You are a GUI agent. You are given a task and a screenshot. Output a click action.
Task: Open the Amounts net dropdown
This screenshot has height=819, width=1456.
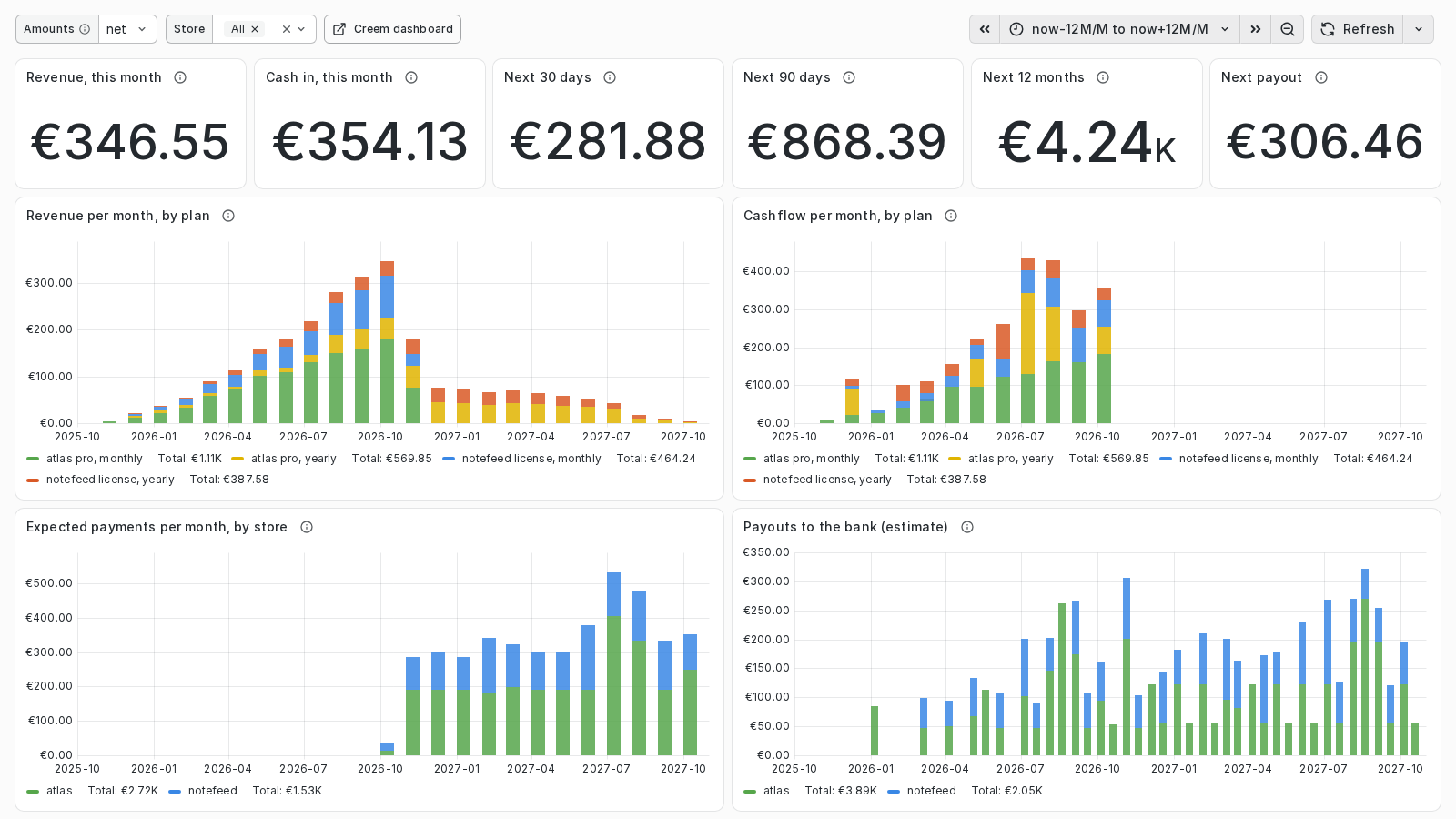[x=127, y=29]
